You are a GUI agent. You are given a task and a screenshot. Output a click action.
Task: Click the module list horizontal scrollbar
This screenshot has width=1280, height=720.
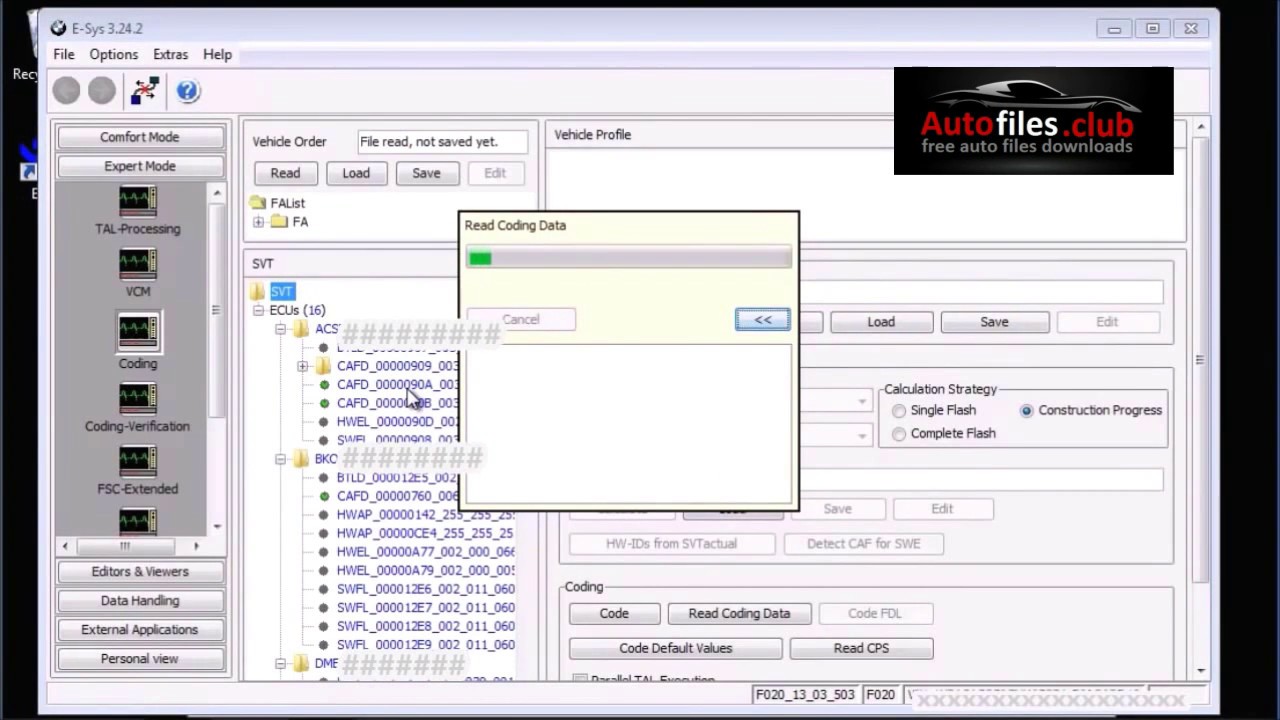pos(131,546)
